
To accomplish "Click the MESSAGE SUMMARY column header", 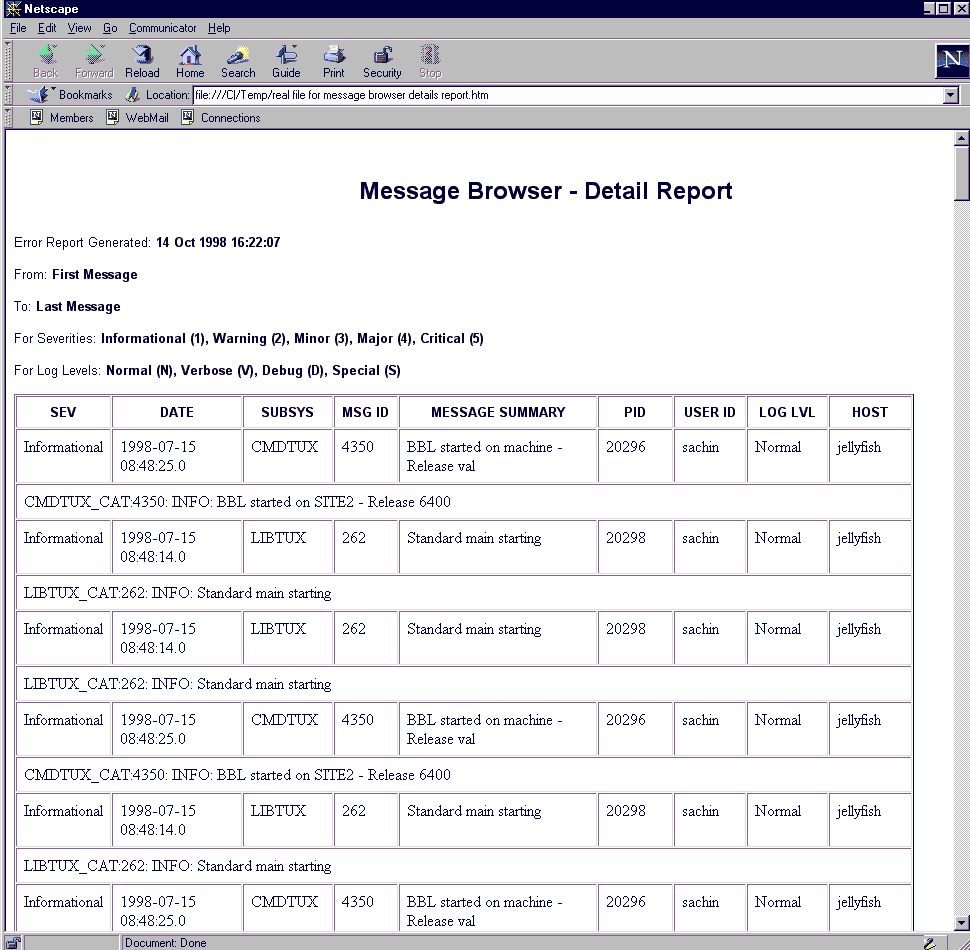I will [498, 413].
